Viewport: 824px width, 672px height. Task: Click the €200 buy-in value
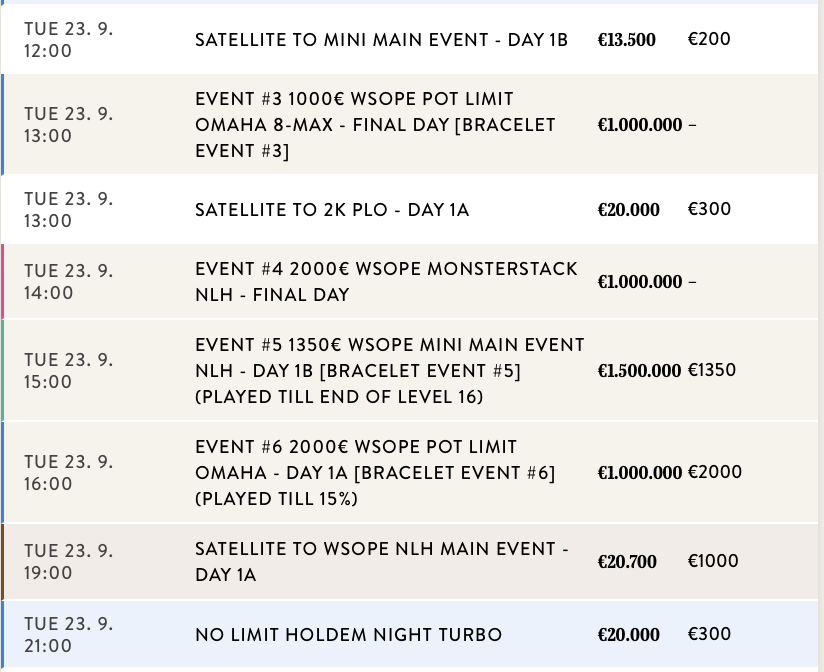[709, 40]
